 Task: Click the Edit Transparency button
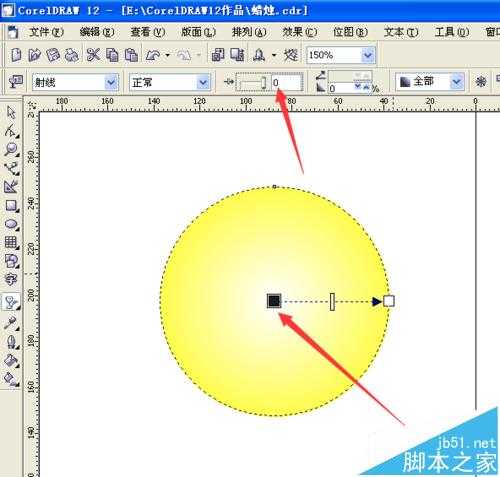tap(15, 82)
